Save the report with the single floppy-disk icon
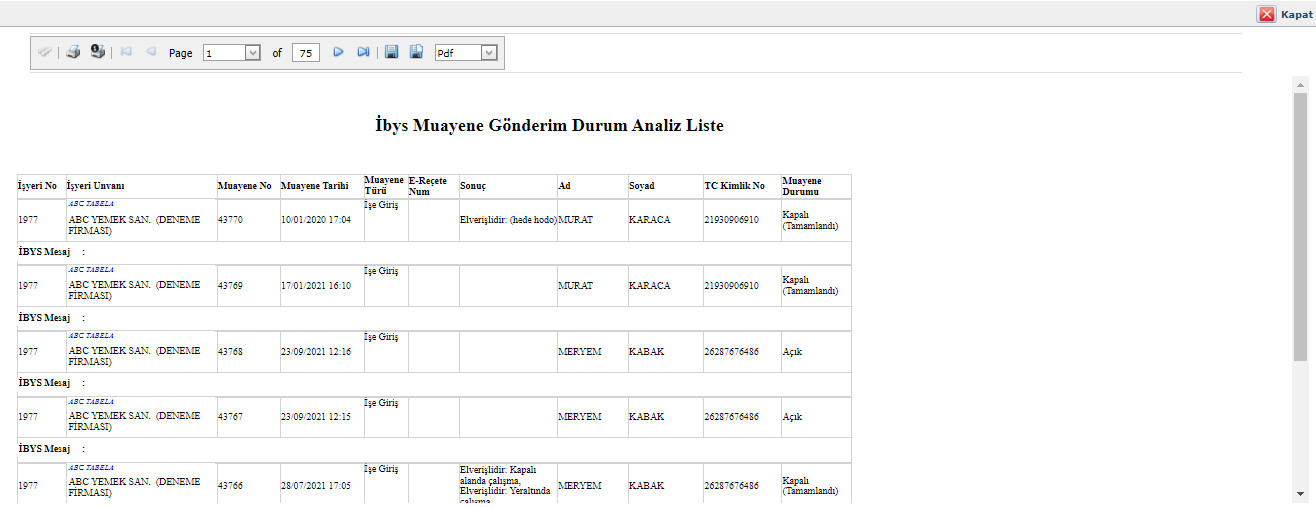Image resolution: width=1316 pixels, height=507 pixels. pos(392,53)
